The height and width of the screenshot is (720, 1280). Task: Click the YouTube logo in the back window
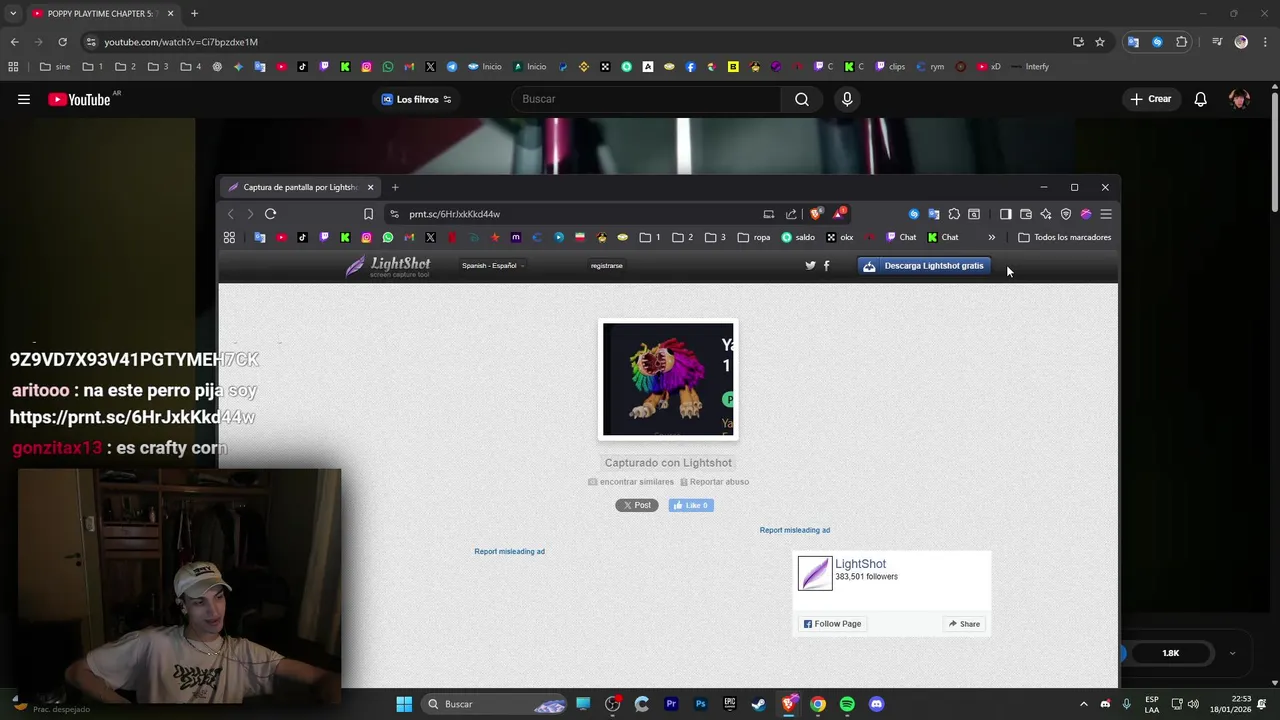pos(79,99)
